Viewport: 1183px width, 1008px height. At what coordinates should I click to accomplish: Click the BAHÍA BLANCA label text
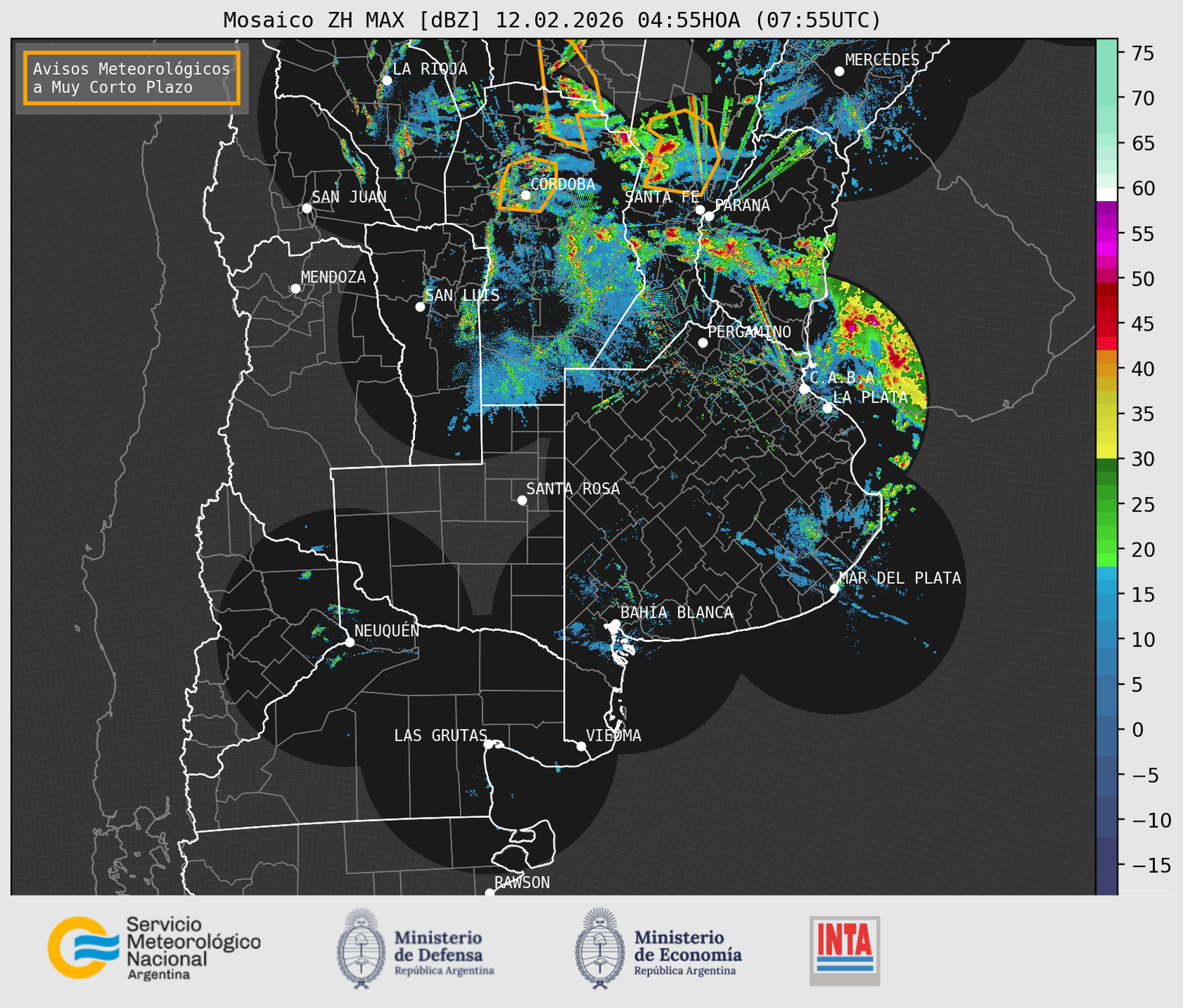coord(677,613)
